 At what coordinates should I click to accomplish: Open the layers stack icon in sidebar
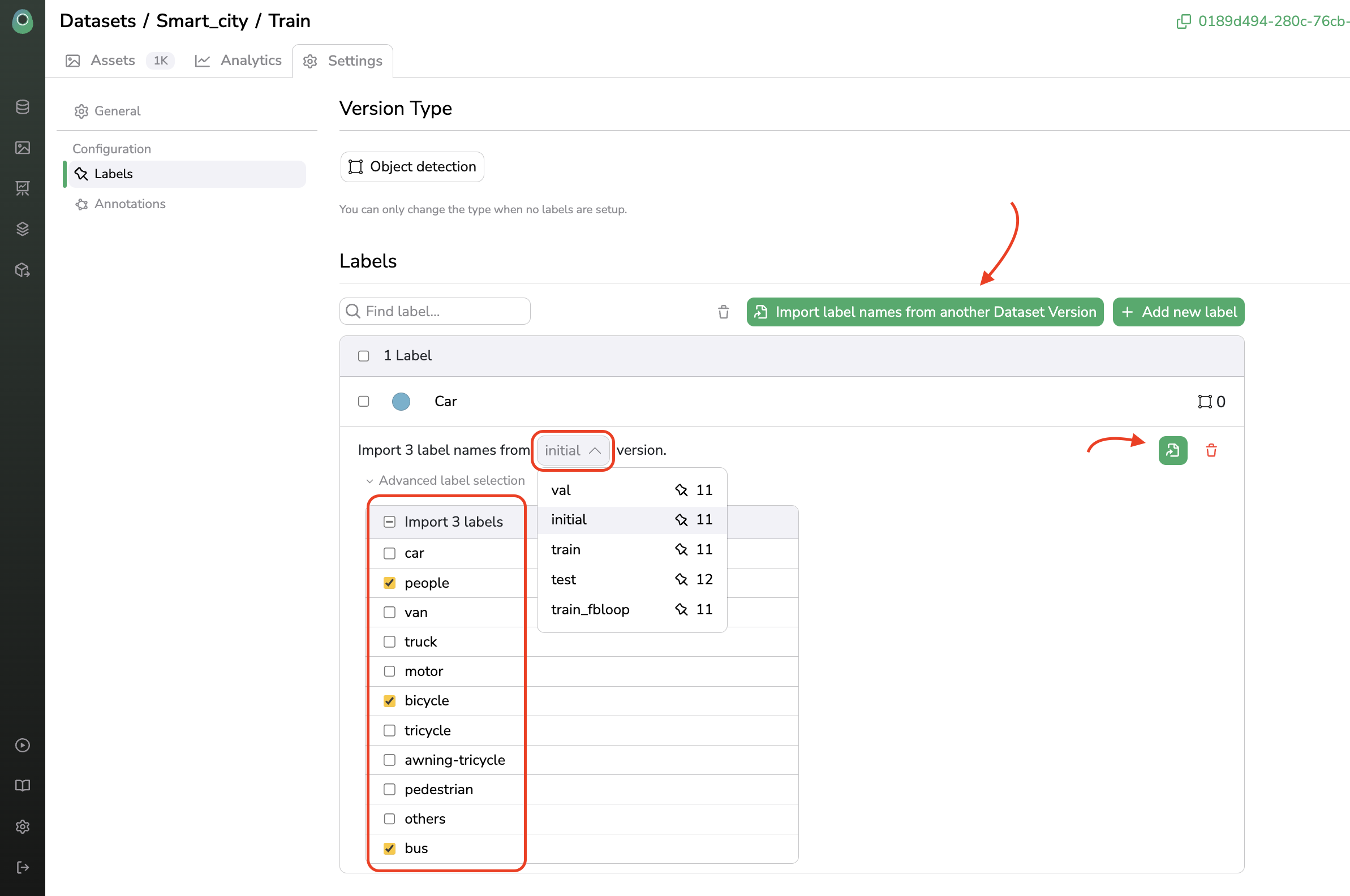click(x=22, y=229)
